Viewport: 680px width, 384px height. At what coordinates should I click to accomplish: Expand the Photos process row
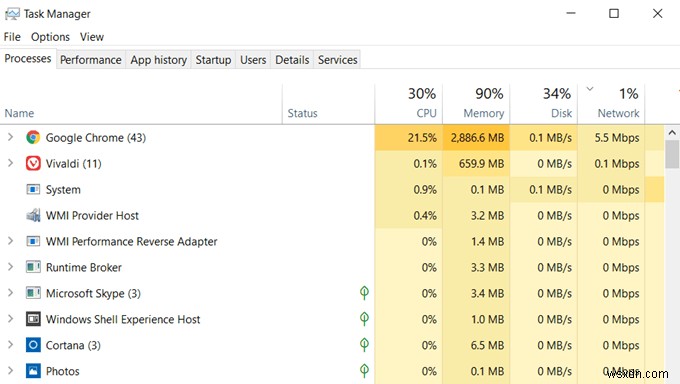10,371
